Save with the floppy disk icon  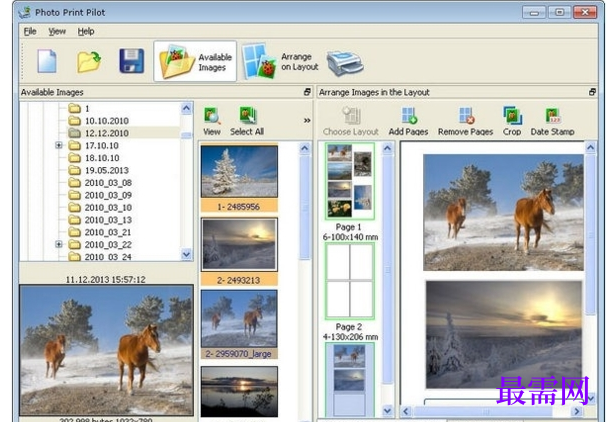pos(131,62)
